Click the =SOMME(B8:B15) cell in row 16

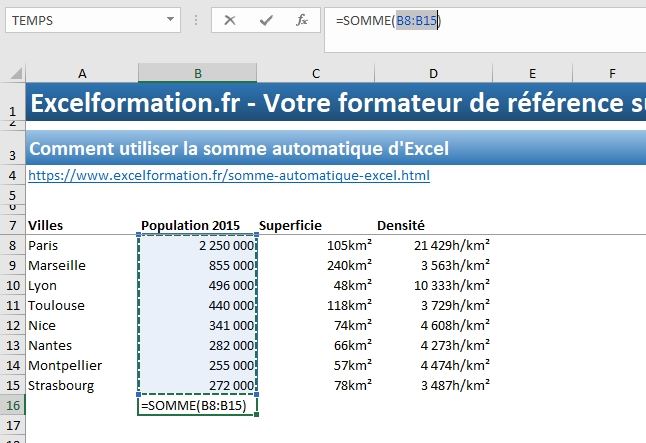click(x=197, y=405)
